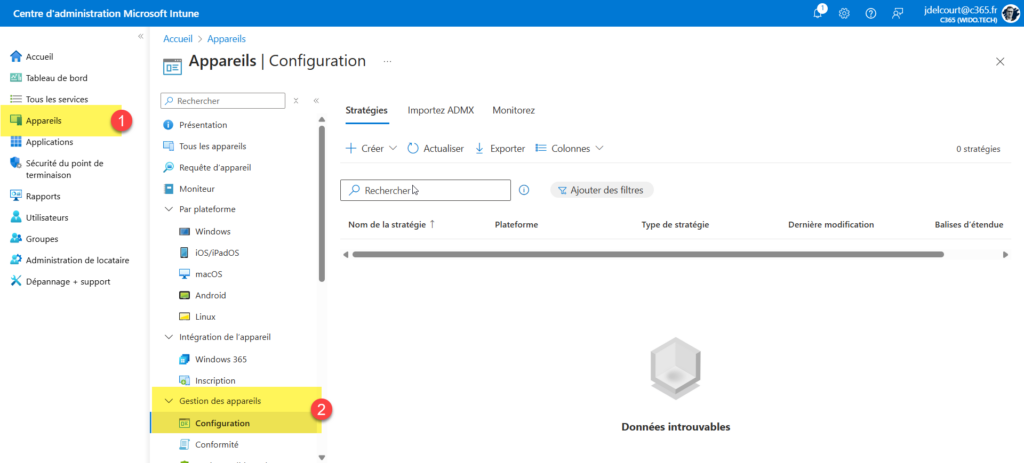Collapse the main left navigation pane

(140, 36)
